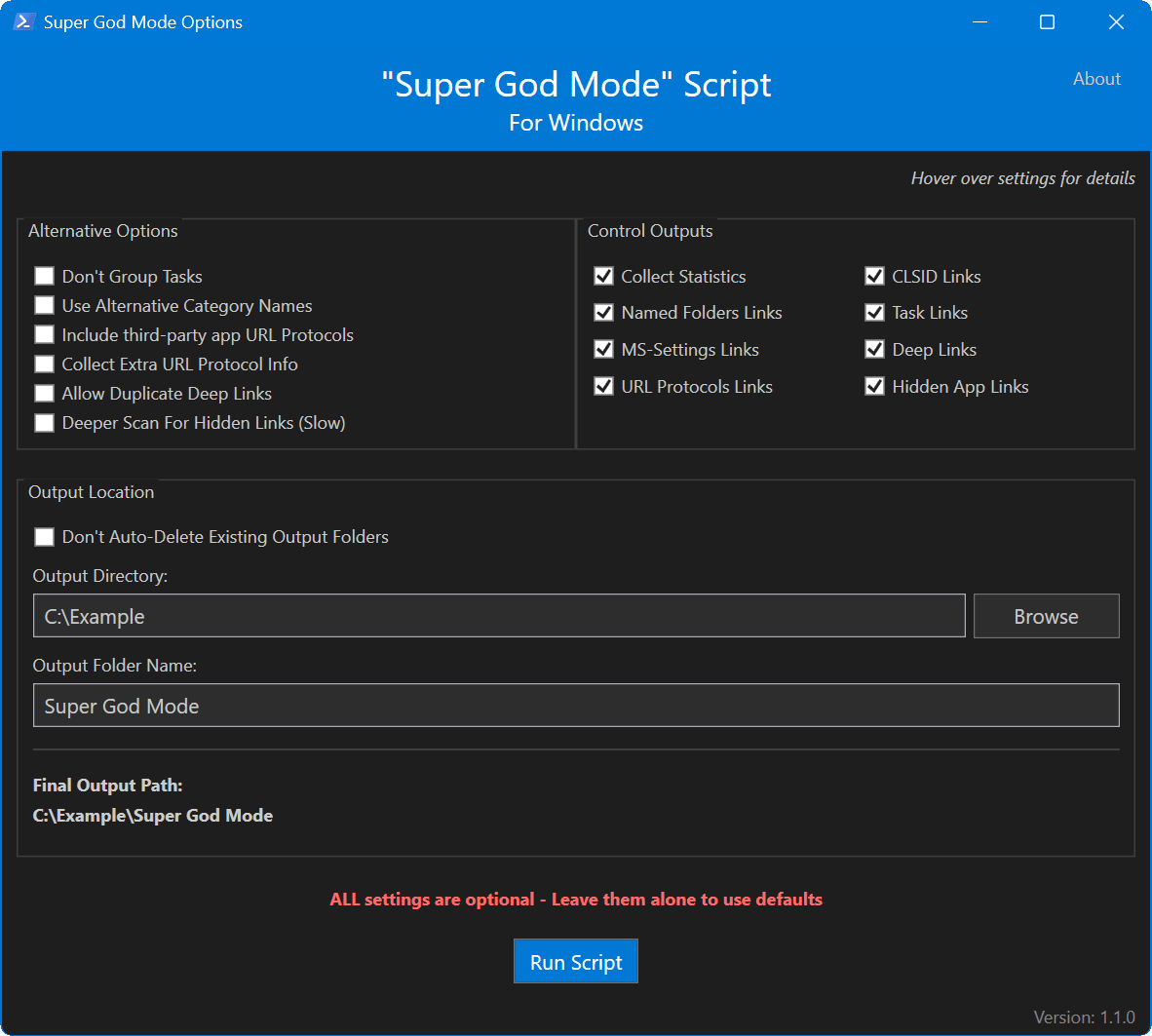Image resolution: width=1152 pixels, height=1036 pixels.
Task: Click the Super God Mode app icon
Action: (x=21, y=20)
